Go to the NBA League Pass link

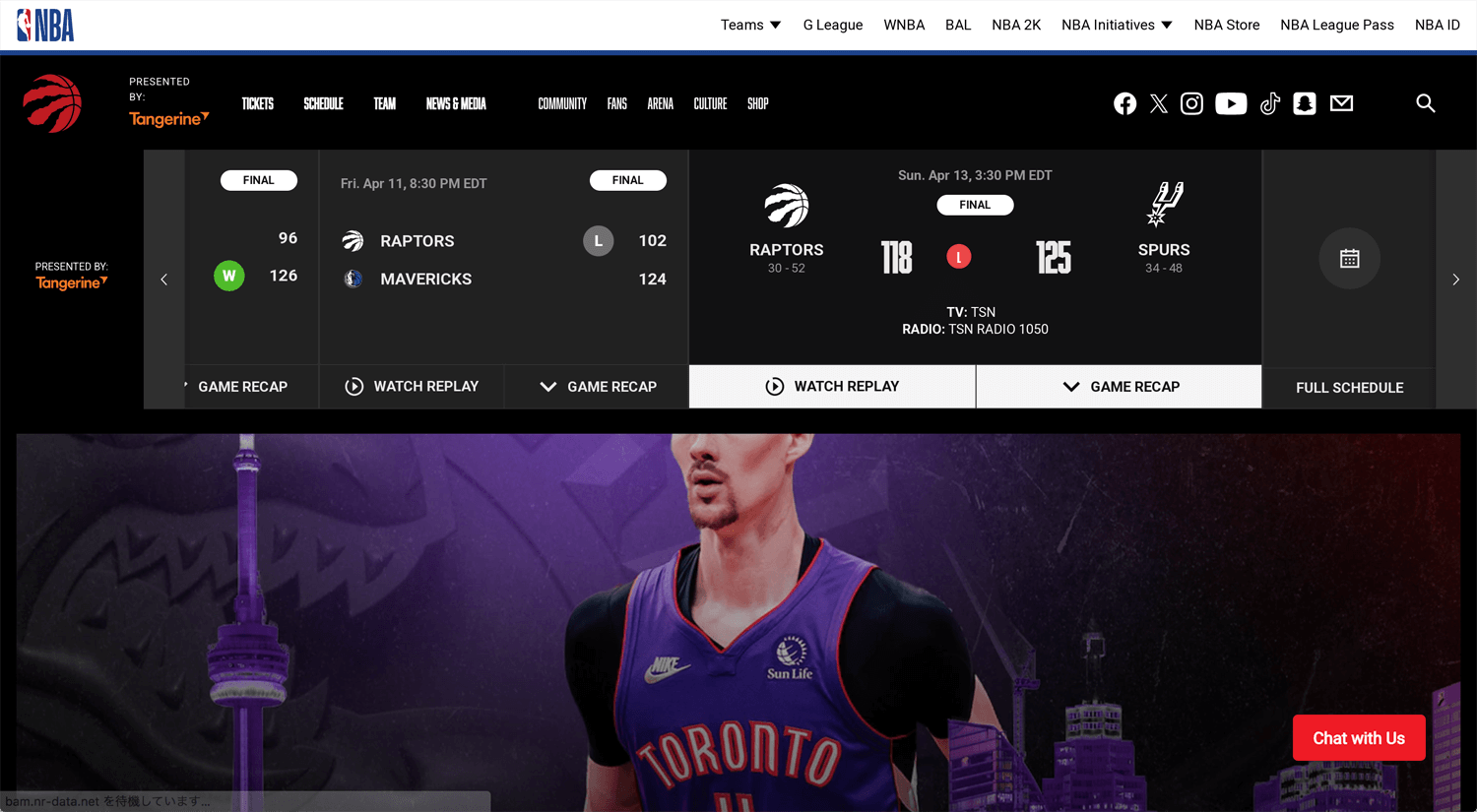pyautogui.click(x=1336, y=25)
